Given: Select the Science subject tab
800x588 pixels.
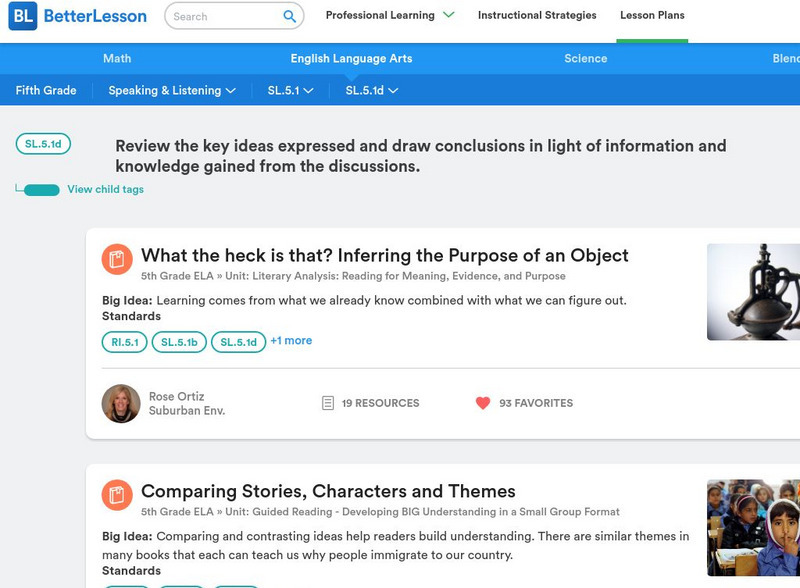Looking at the screenshot, I should coord(585,59).
